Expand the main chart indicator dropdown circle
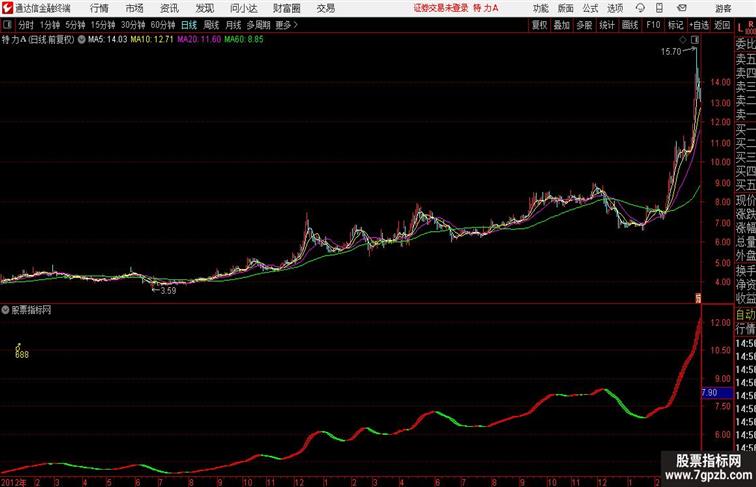This screenshot has width=756, height=487. 81,40
